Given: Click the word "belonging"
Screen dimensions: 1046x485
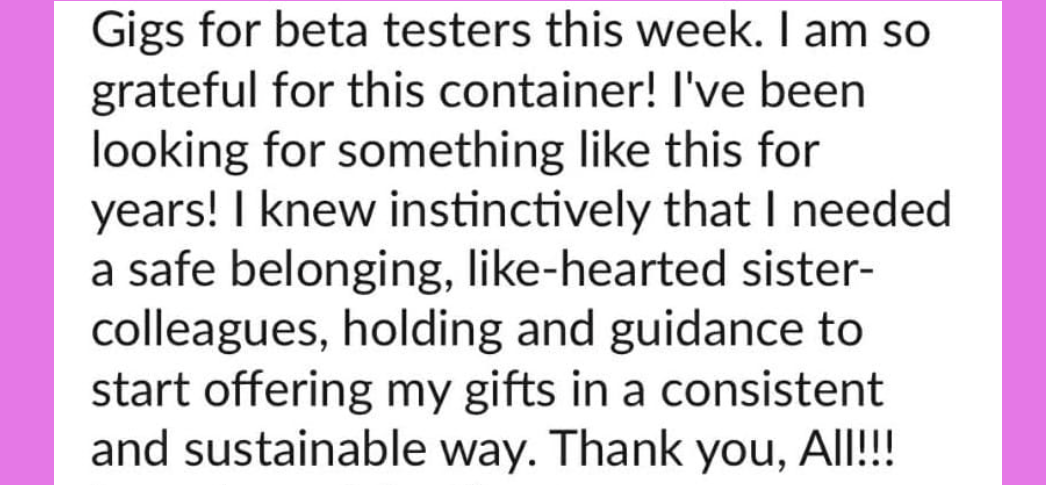Looking at the screenshot, I should click(337, 271).
